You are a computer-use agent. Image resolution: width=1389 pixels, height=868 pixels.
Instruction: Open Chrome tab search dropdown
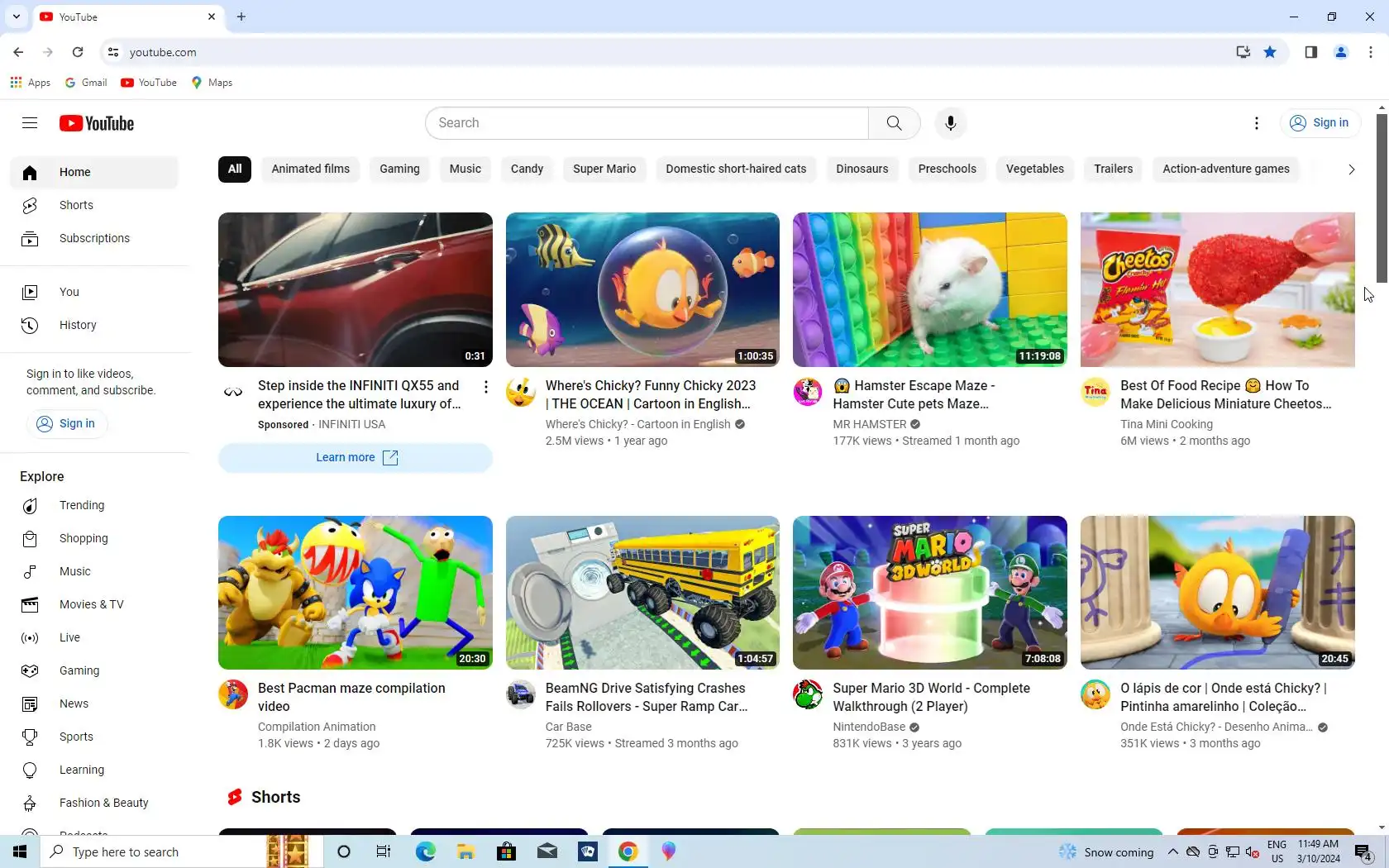click(16, 17)
